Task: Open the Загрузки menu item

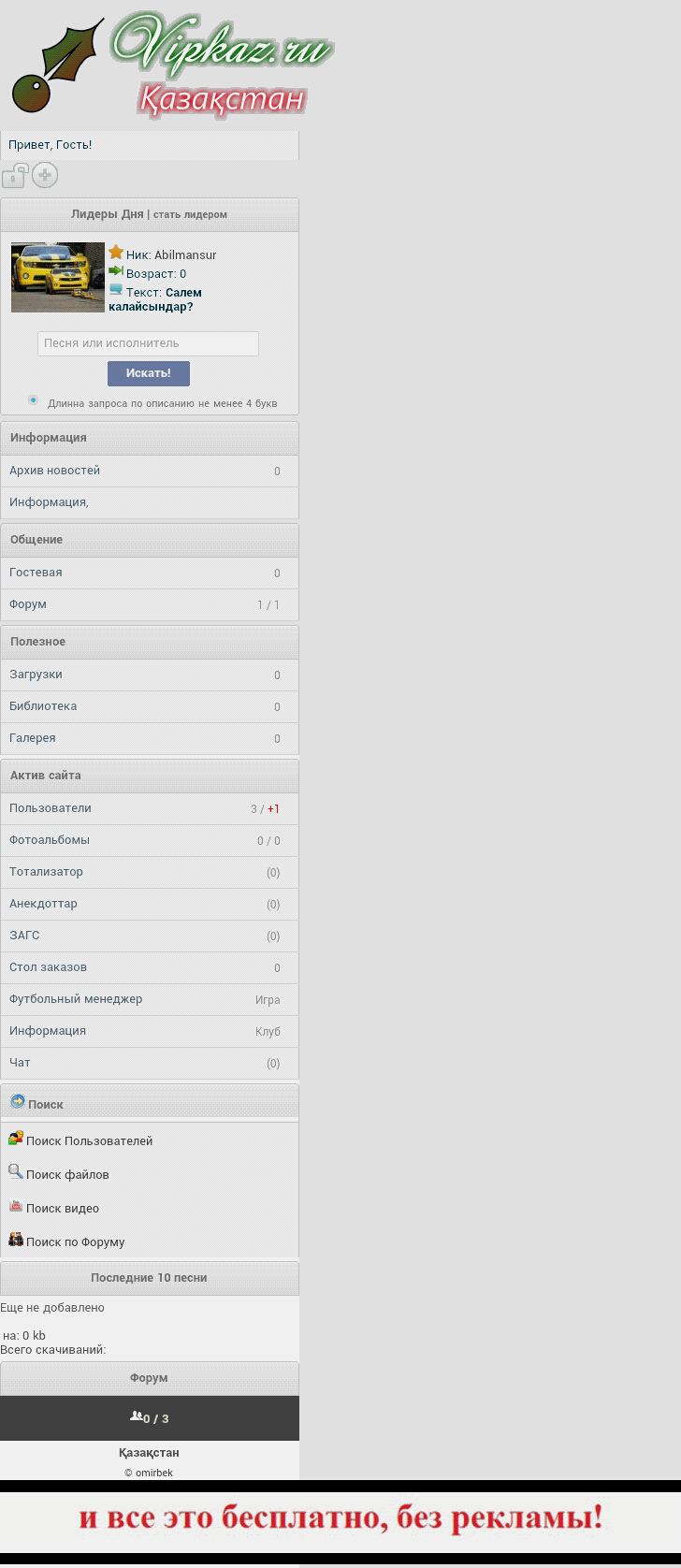Action: [x=36, y=675]
